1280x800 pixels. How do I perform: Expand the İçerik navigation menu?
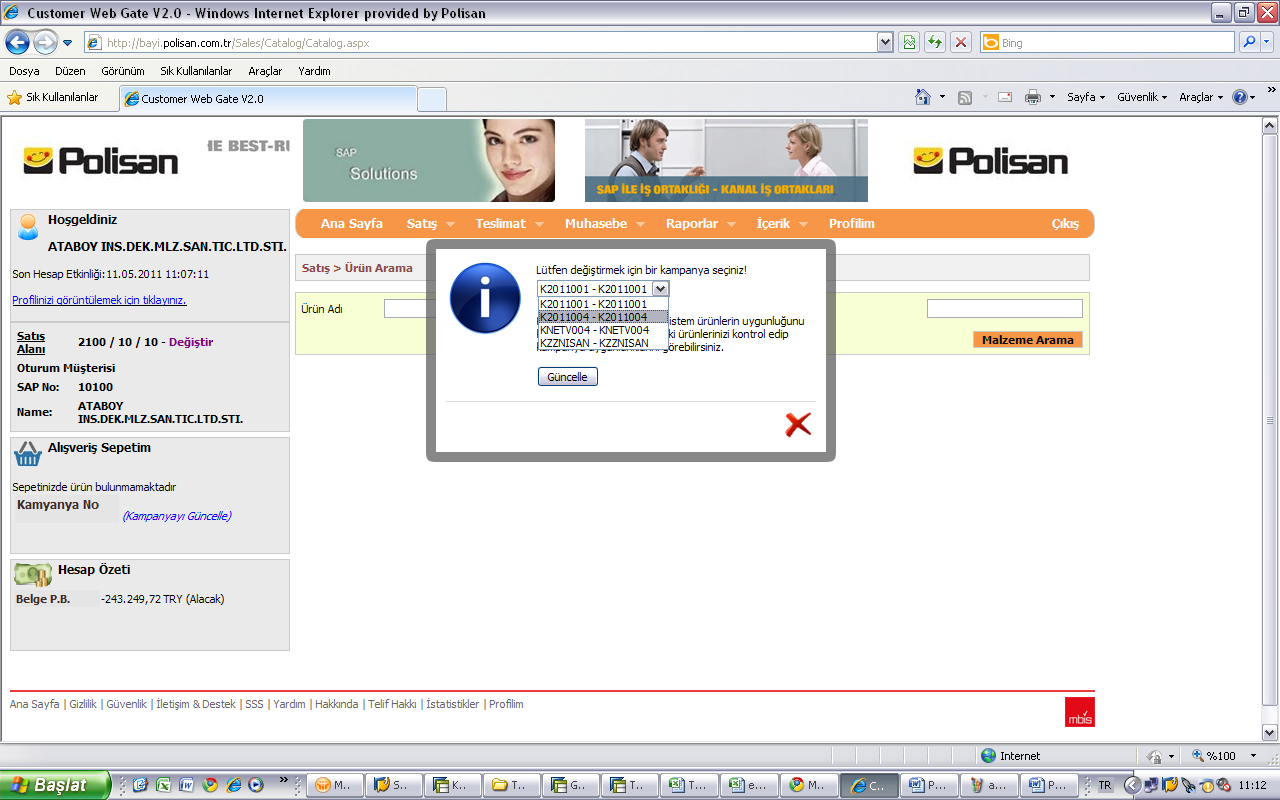(782, 224)
